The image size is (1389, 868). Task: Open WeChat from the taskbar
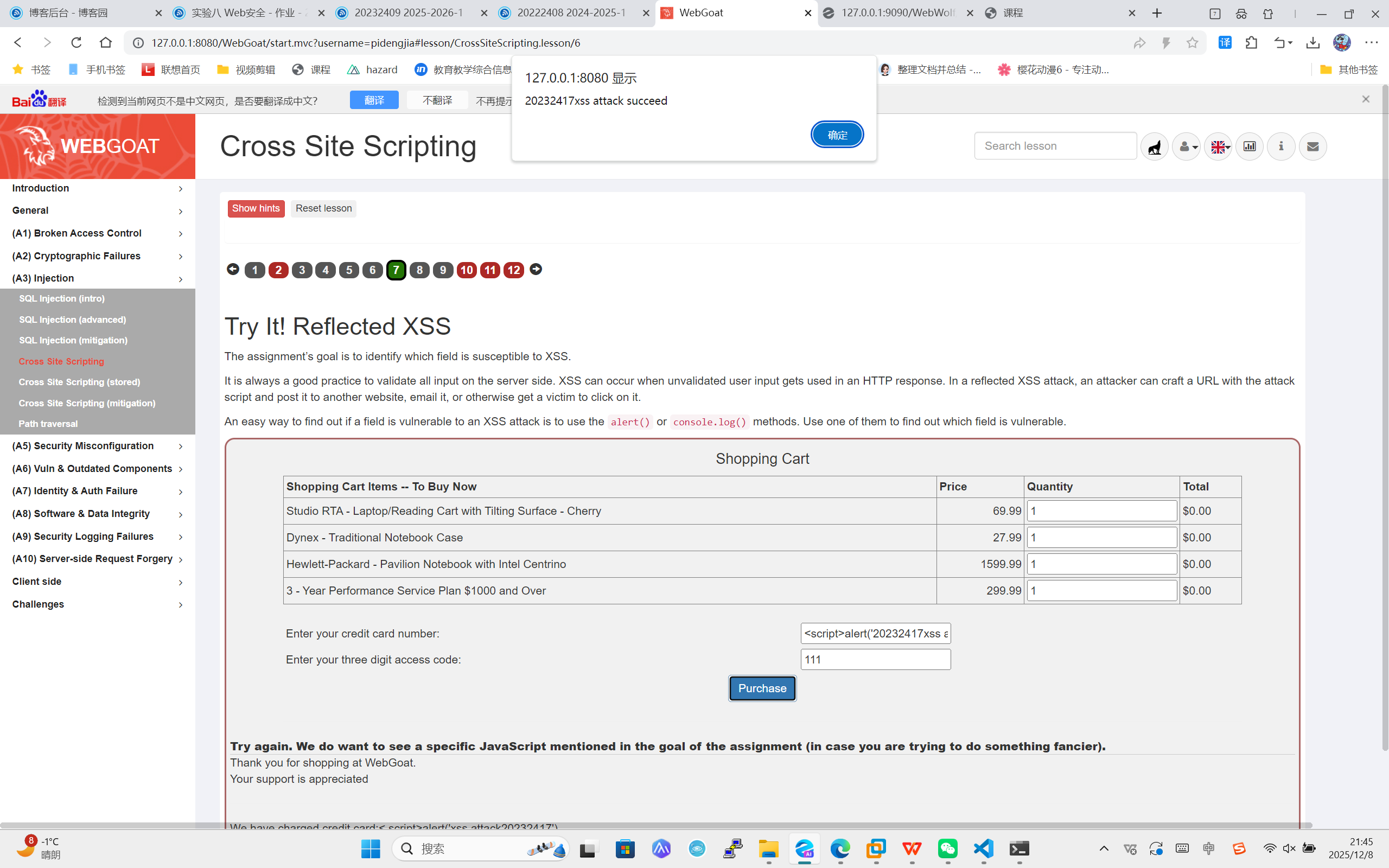(x=948, y=848)
